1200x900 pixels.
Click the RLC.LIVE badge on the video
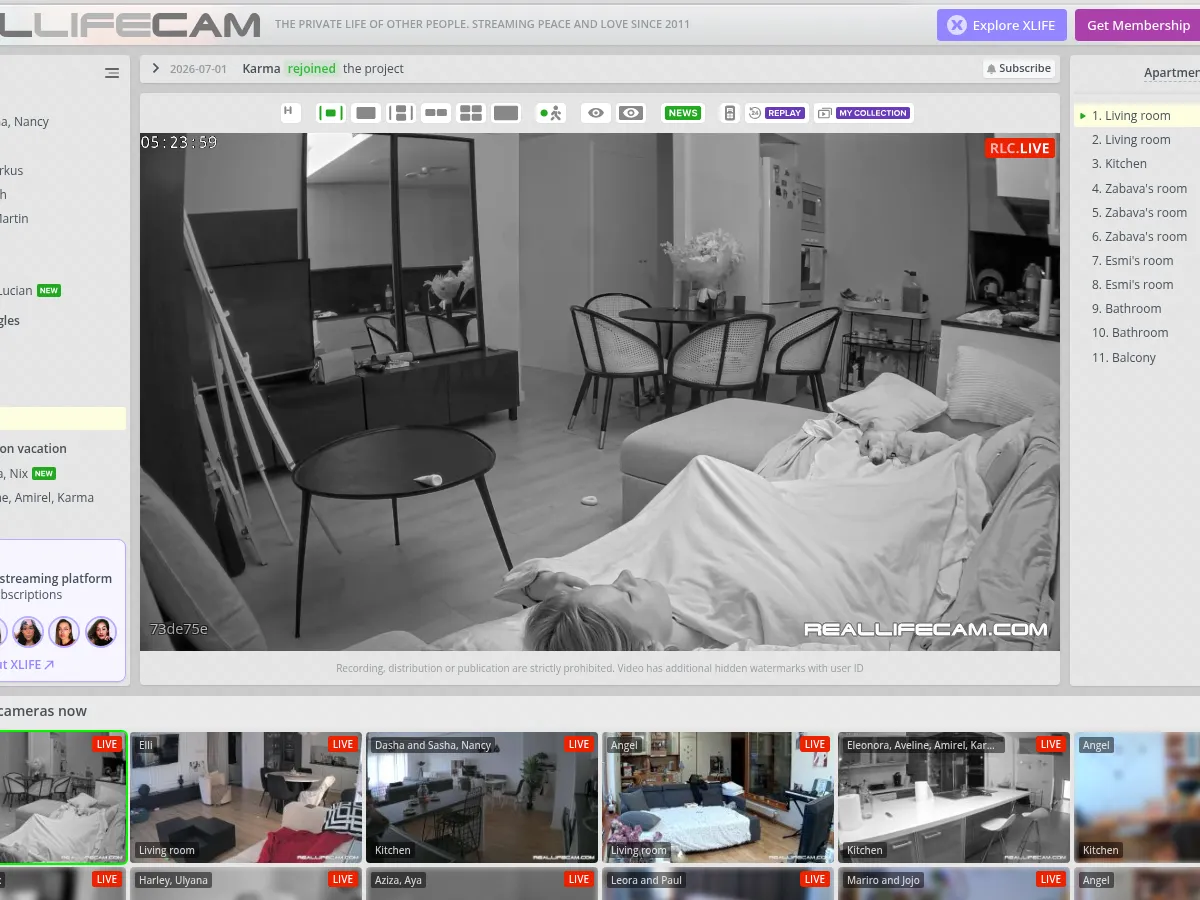click(x=1019, y=148)
